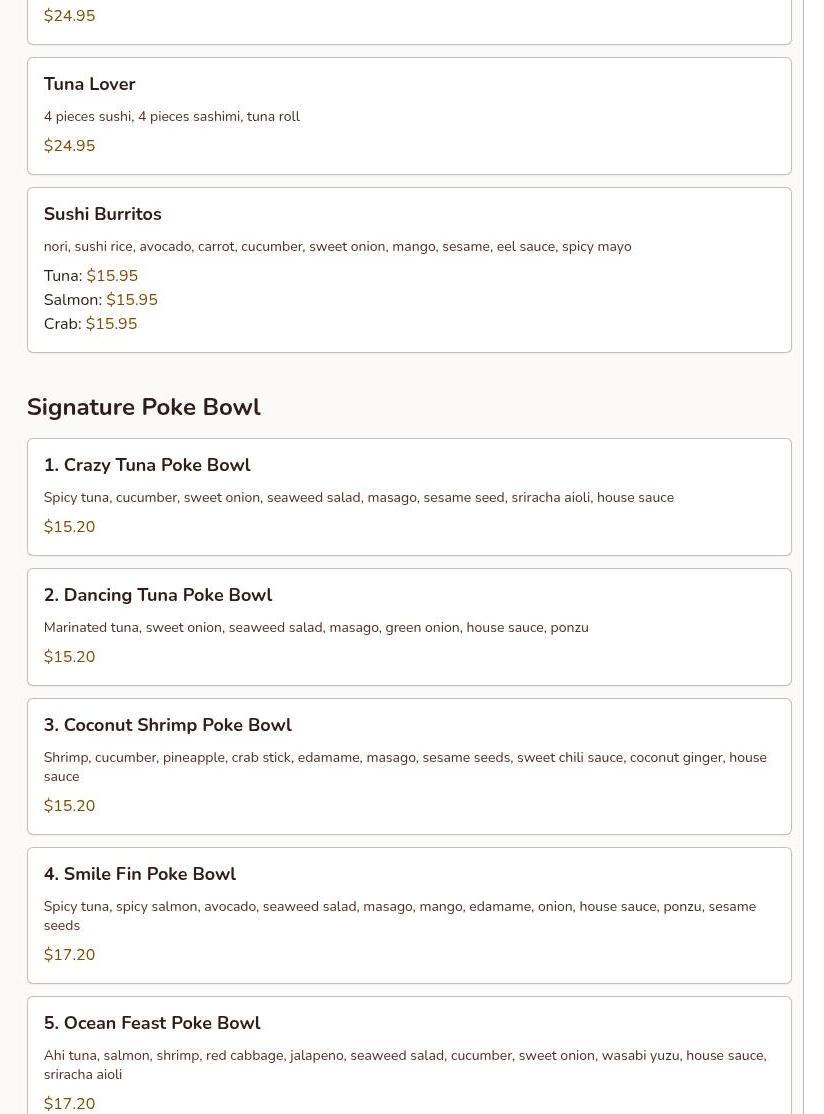Click the Smile Fin Poke Bowl description

coord(399,916)
